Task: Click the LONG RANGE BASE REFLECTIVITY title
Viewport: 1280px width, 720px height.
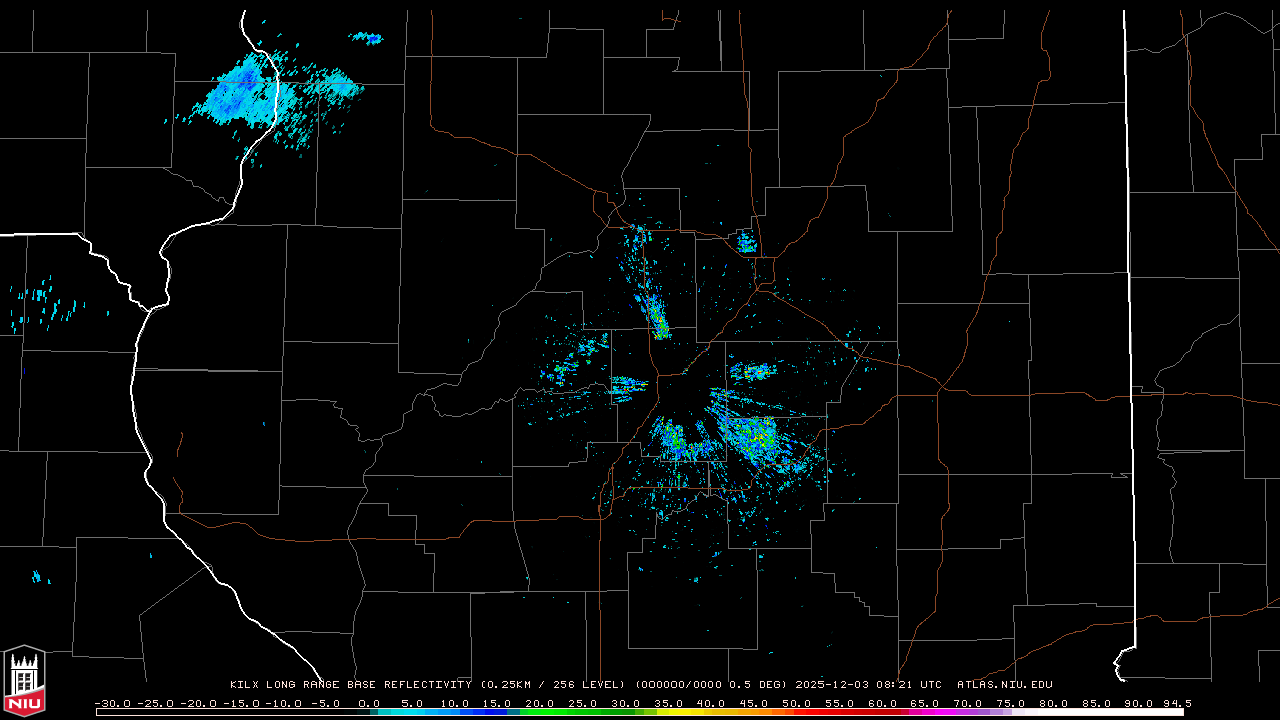Action: 368,685
